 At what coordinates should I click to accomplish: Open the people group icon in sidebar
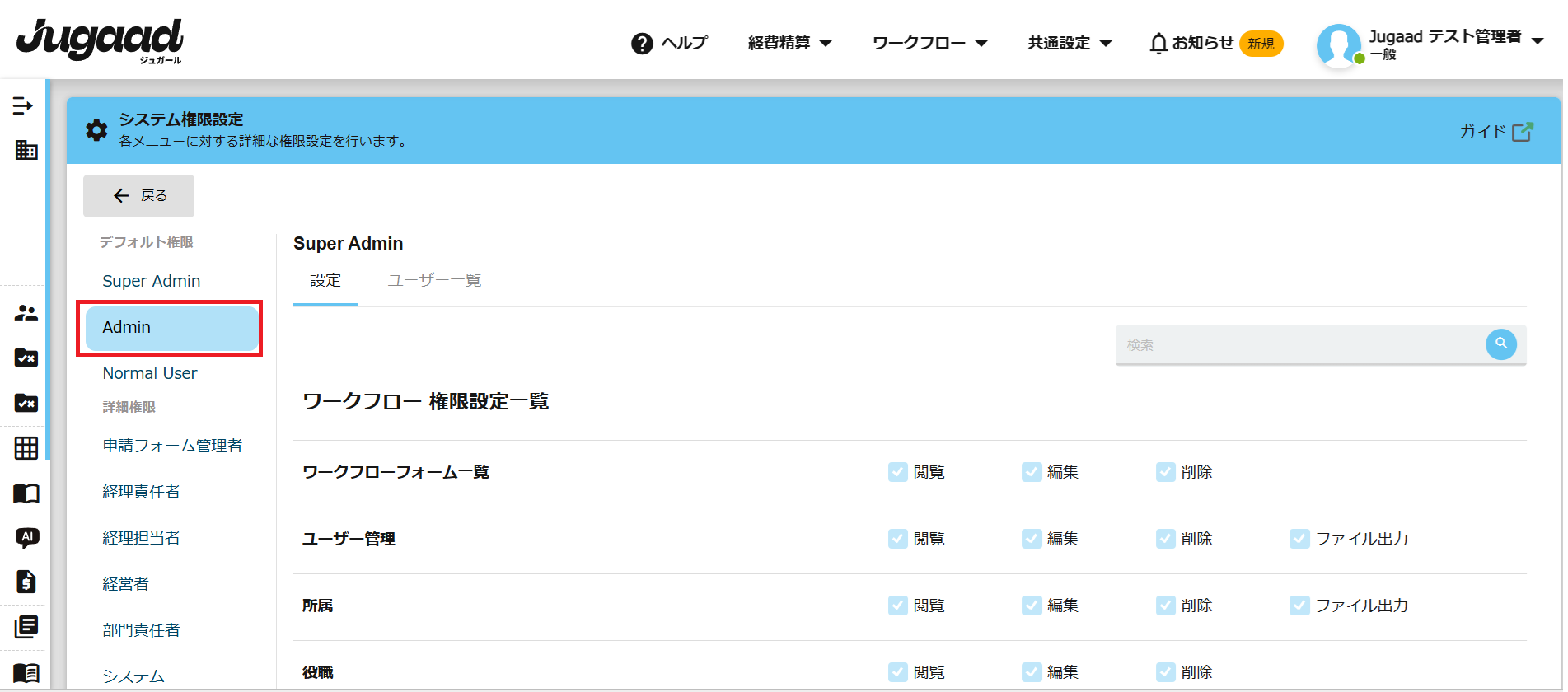[x=26, y=314]
